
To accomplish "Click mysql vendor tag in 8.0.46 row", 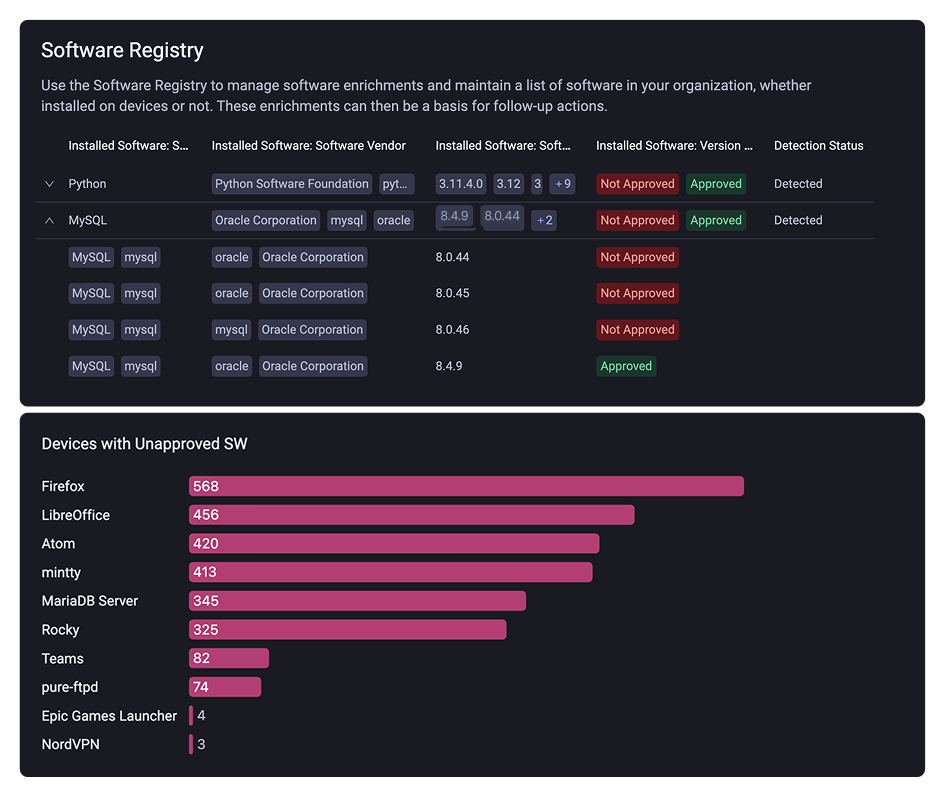I will 231,330.
